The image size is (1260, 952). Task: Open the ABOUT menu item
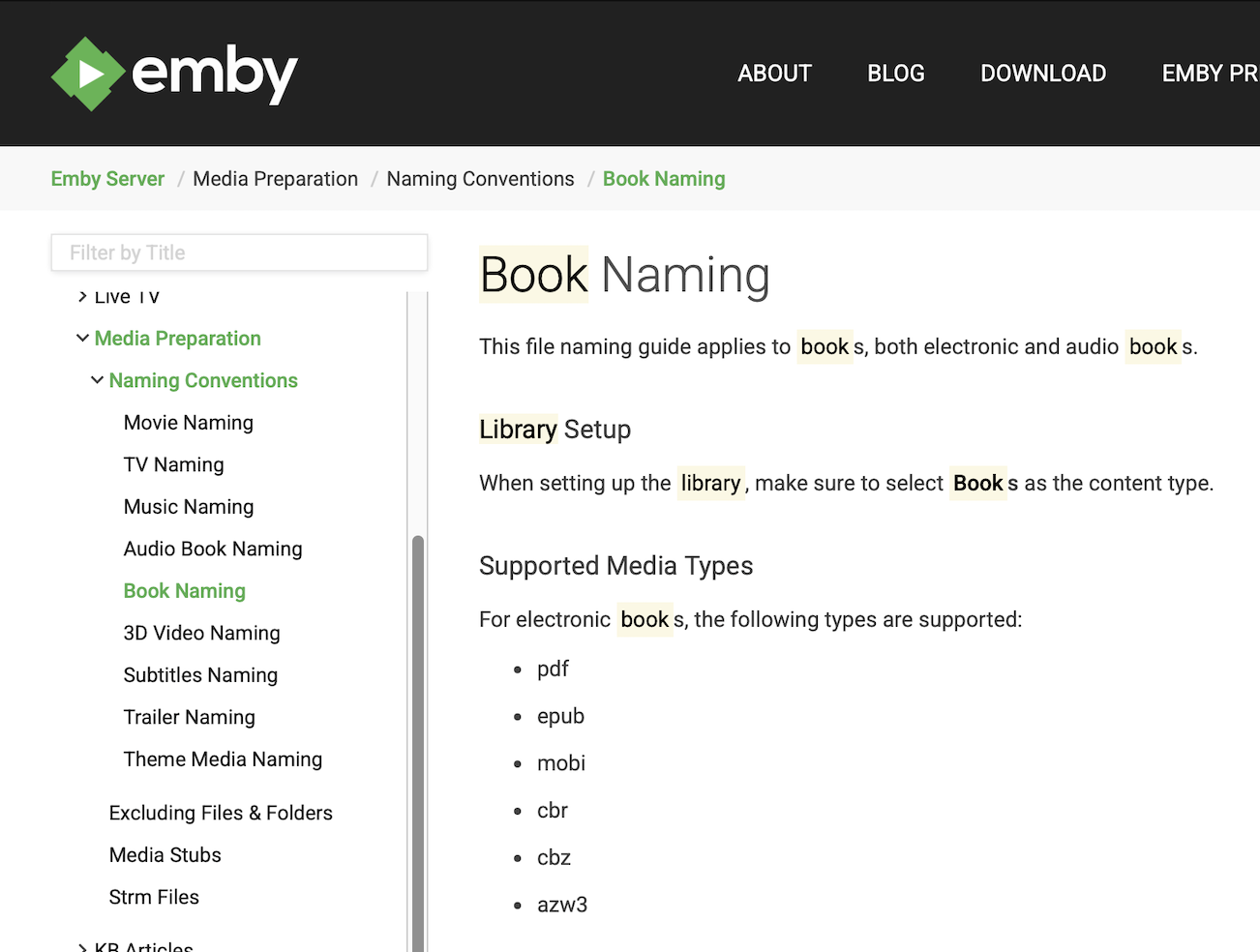pos(774,74)
